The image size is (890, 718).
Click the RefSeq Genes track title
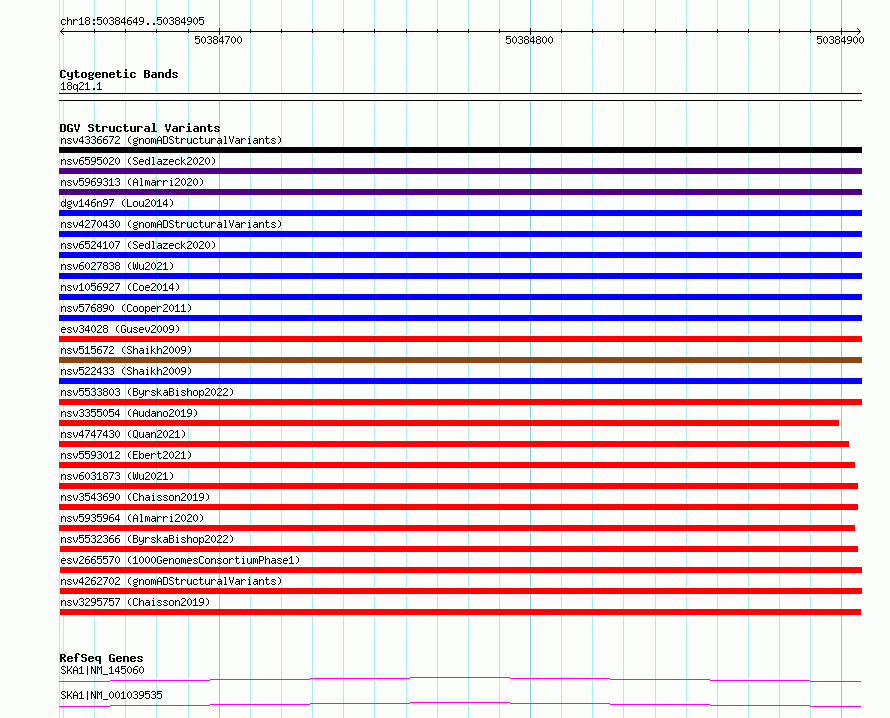[x=101, y=658]
